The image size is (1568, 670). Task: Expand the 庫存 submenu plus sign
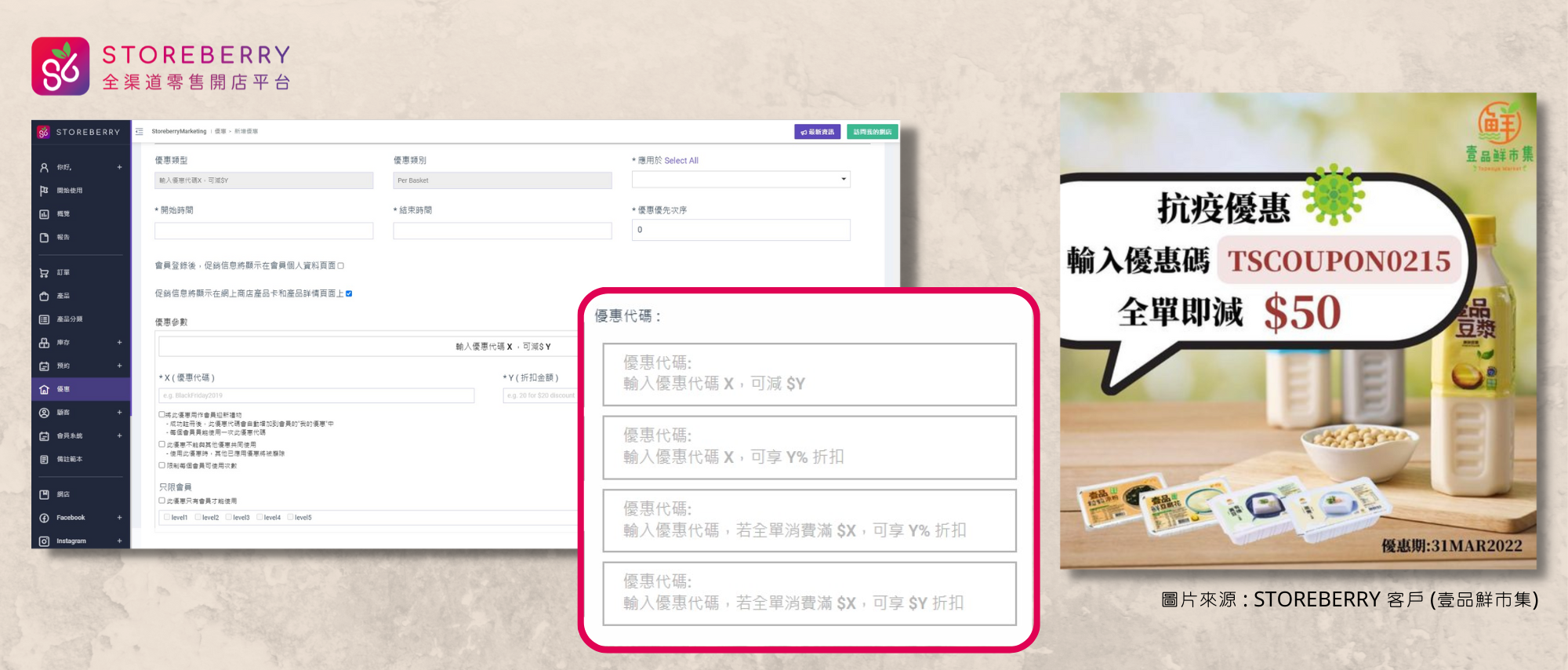click(x=120, y=343)
